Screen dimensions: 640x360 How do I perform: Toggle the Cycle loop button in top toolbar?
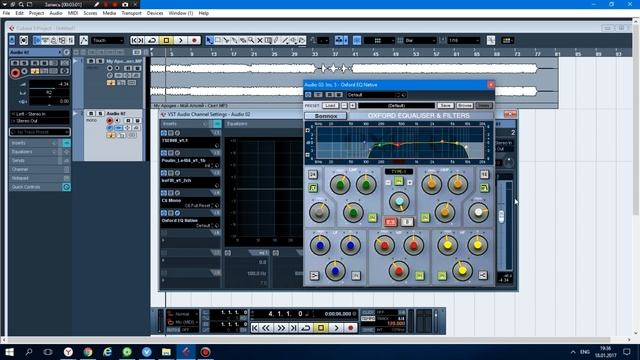pos(152,40)
